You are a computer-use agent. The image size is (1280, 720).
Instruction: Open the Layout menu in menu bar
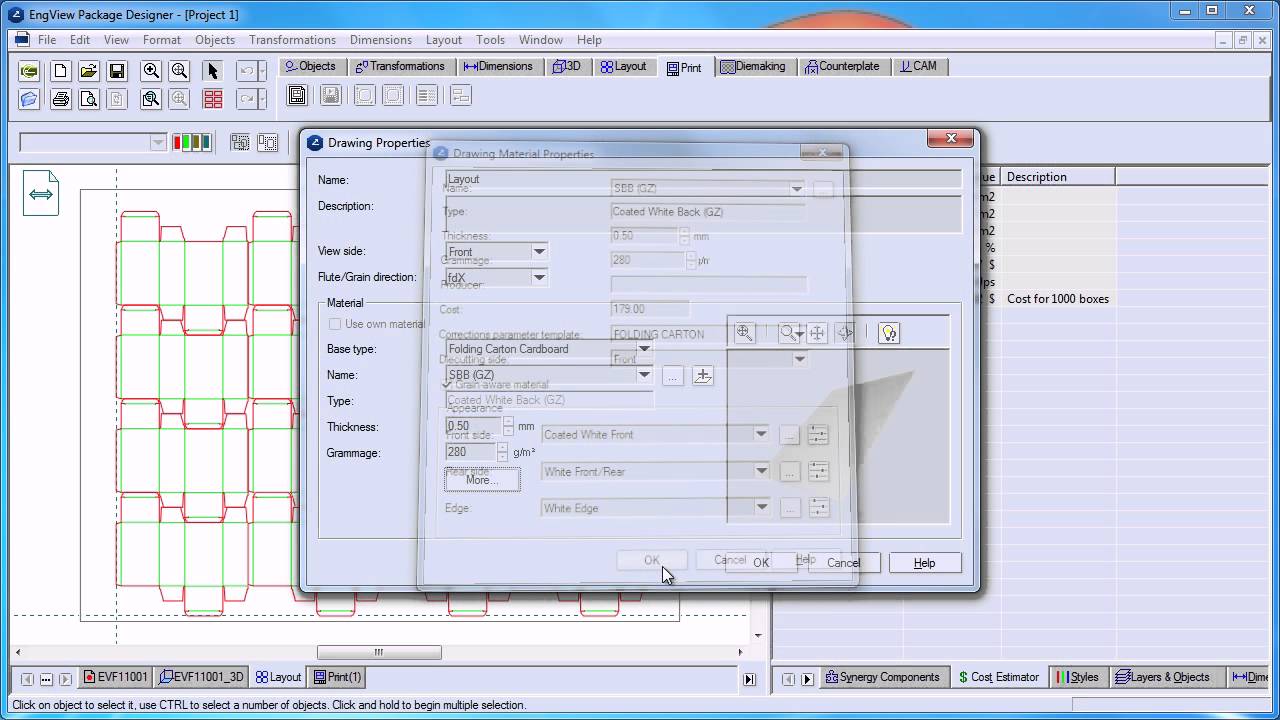coord(444,40)
